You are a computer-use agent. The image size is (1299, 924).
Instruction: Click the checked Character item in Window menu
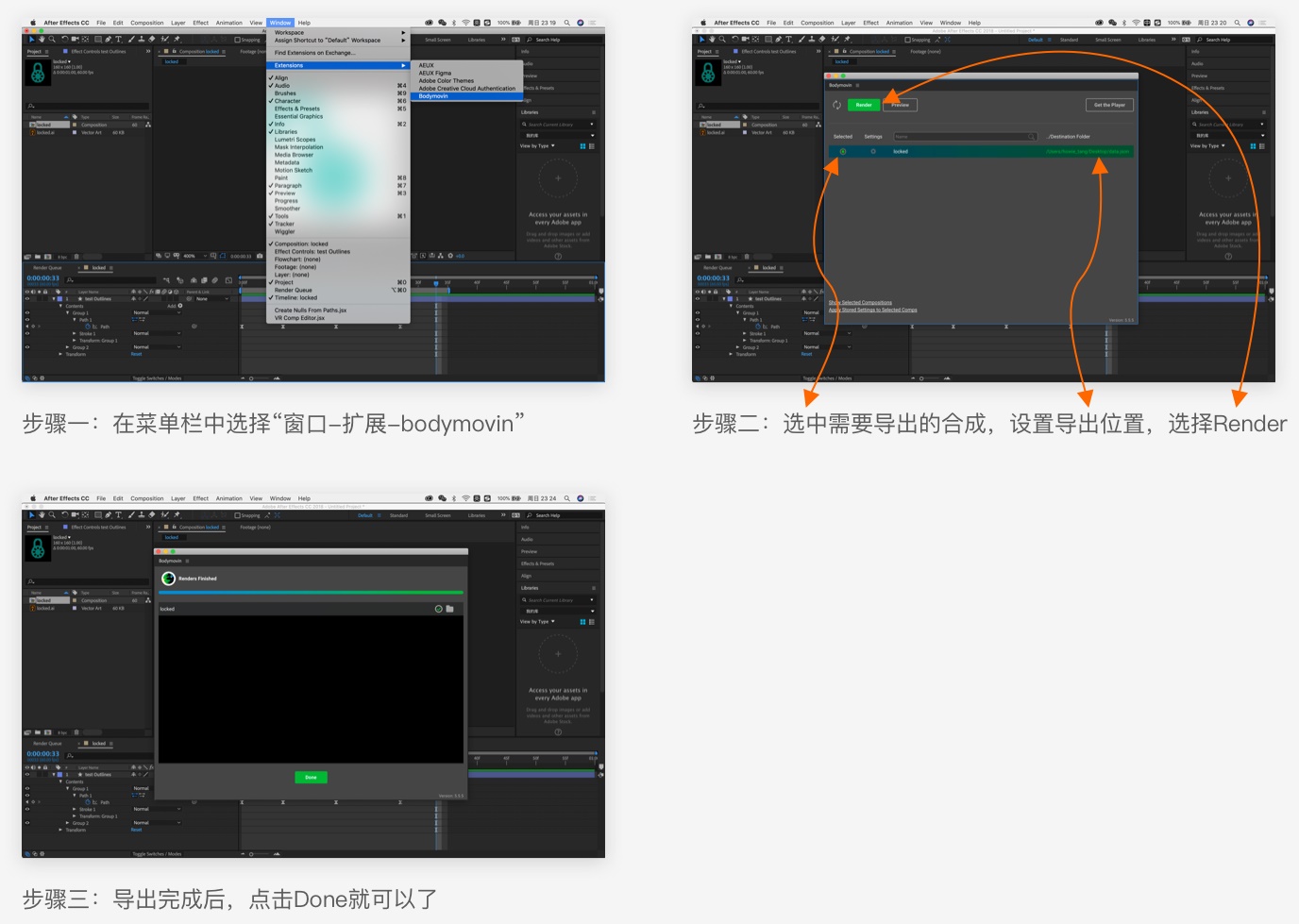click(x=287, y=101)
